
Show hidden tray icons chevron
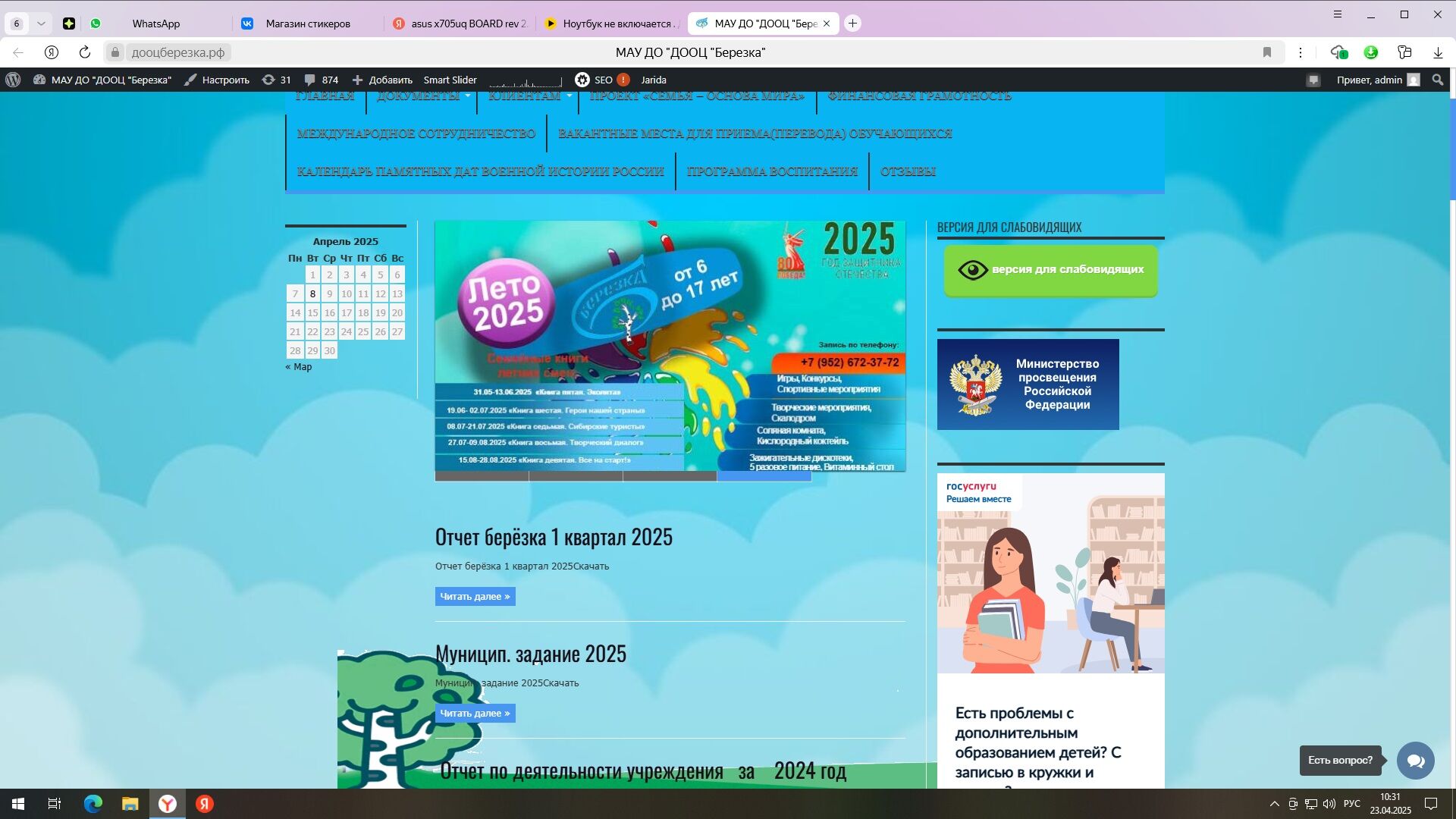coord(1274,804)
